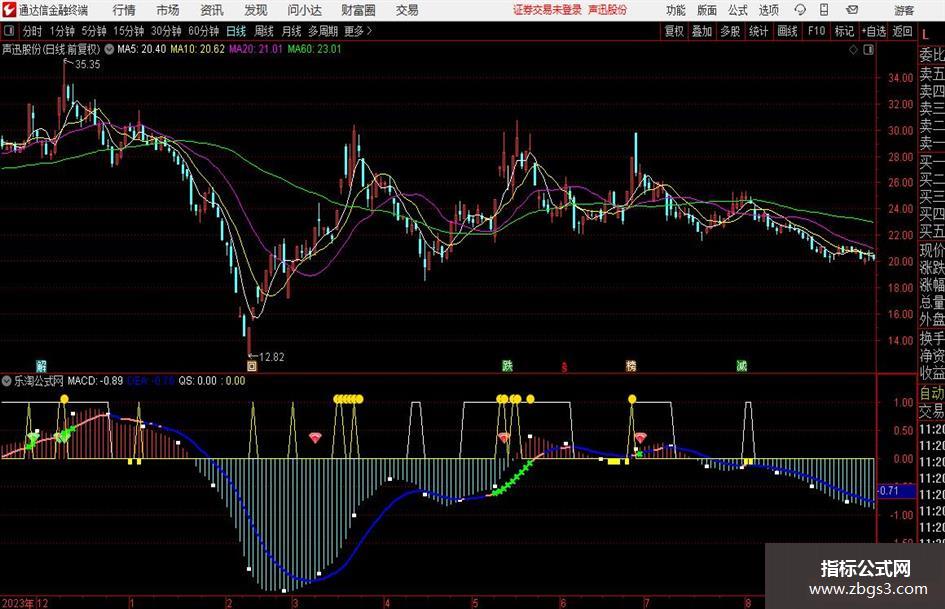945x609 pixels.
Task: Click the MA20: 21.01 value label
Action: [256, 49]
